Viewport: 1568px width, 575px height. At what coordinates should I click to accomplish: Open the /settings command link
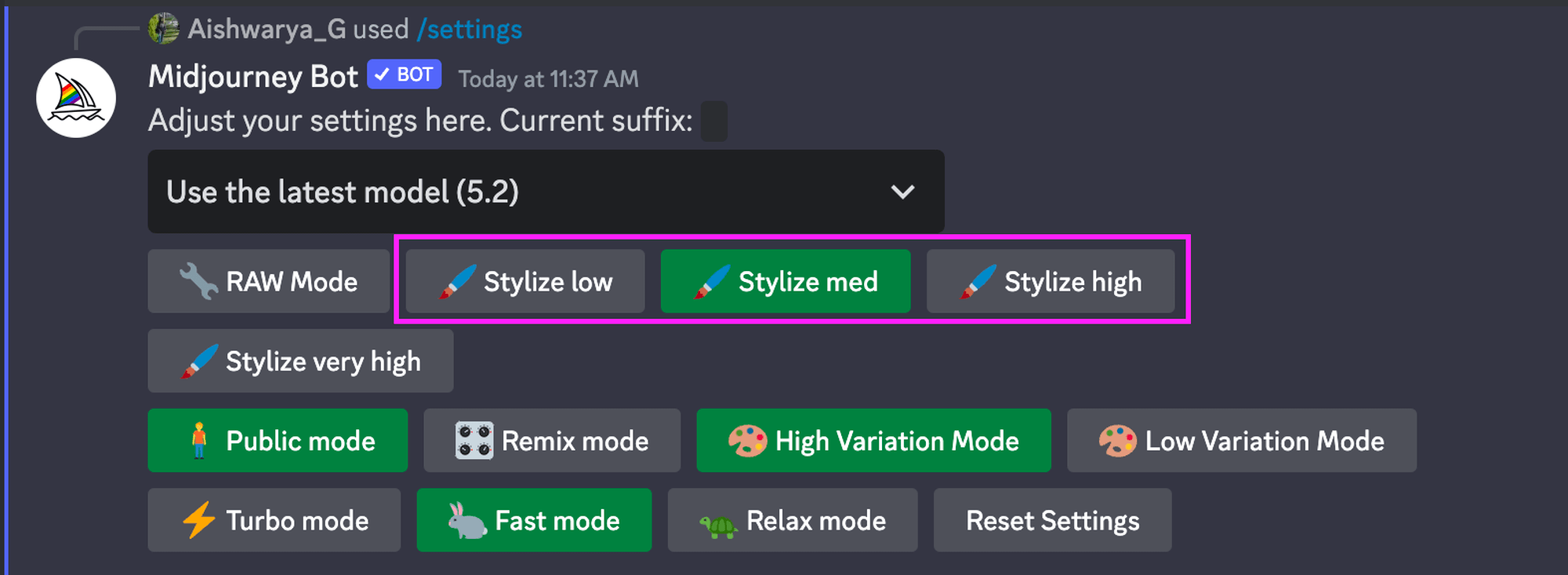(x=470, y=30)
